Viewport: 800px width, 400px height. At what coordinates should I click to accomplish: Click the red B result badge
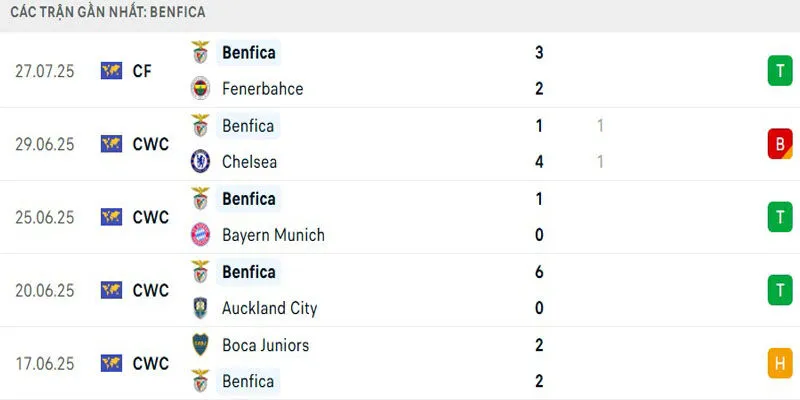[x=779, y=144]
